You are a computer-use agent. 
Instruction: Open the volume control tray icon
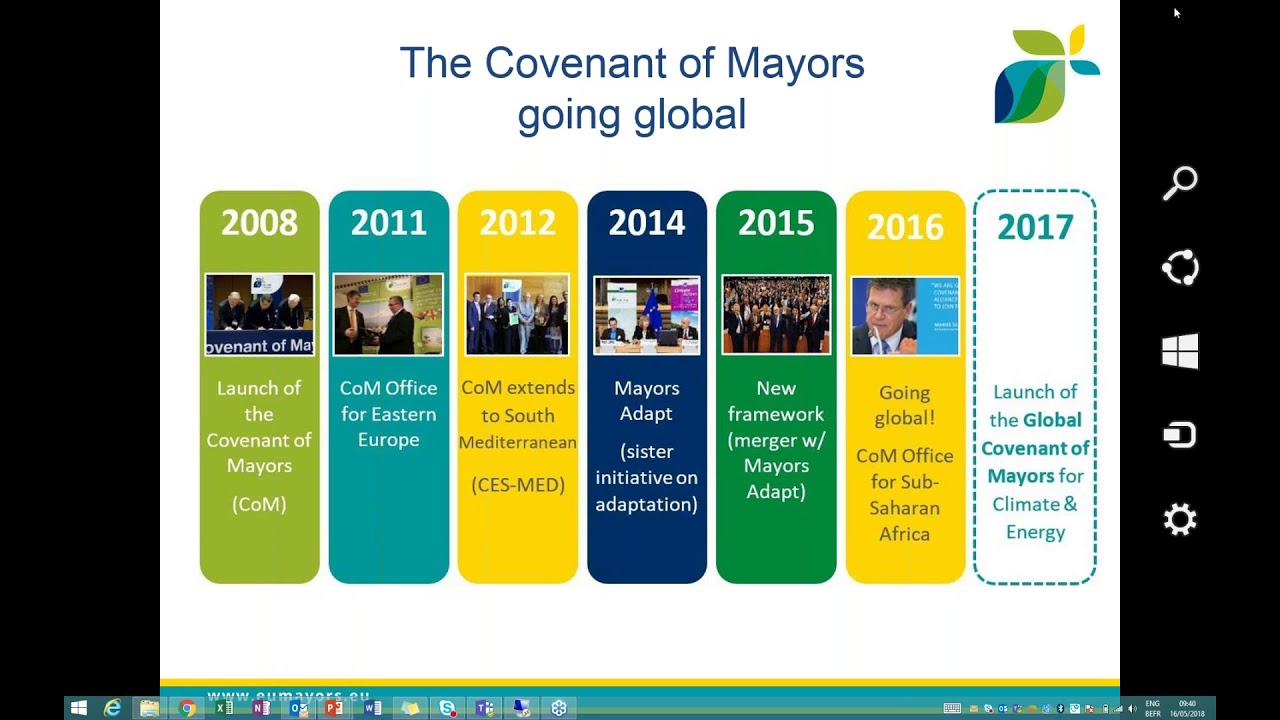[x=1132, y=709]
